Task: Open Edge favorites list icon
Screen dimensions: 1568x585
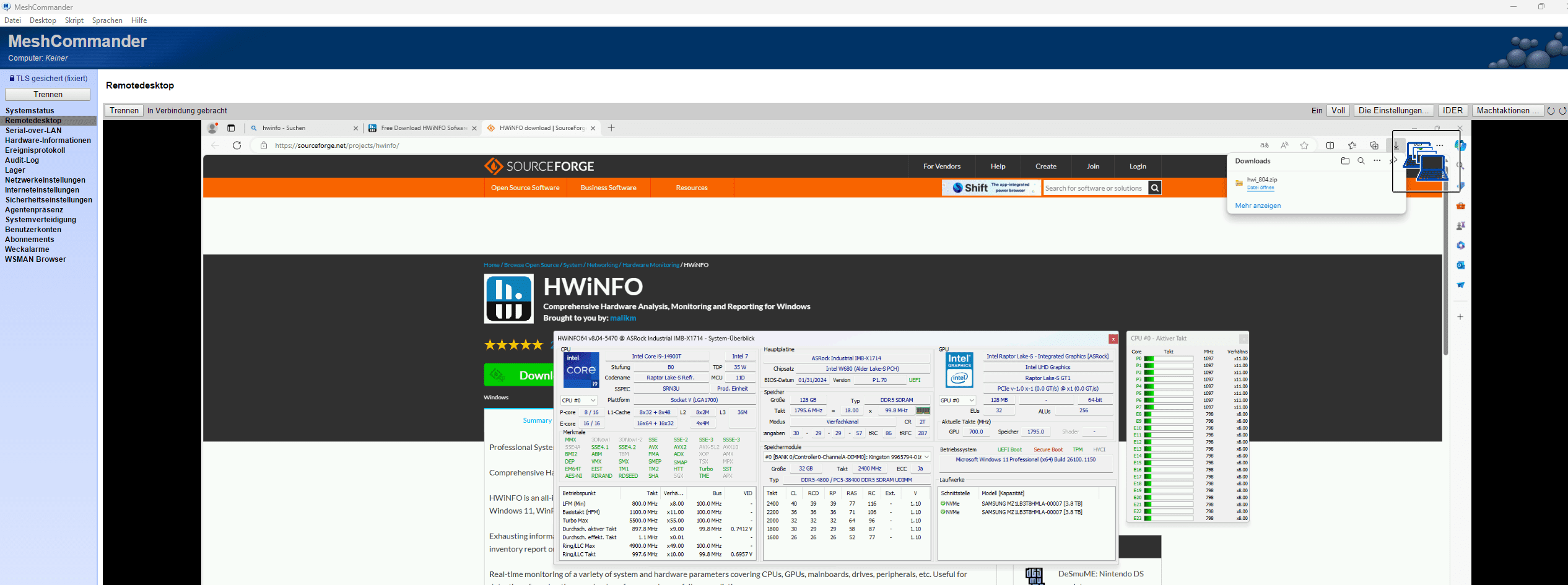Action: point(1352,145)
